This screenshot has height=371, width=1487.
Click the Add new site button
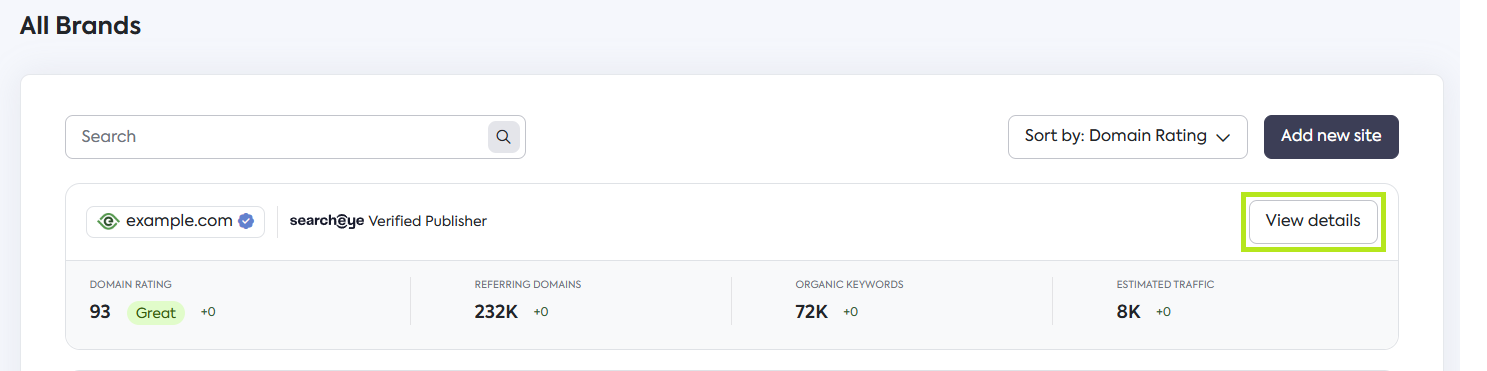1331,137
